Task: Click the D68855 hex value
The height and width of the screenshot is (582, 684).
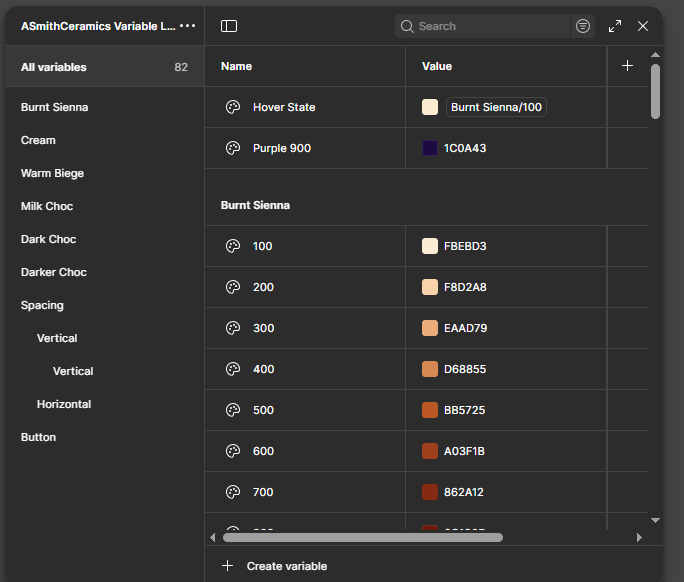Action: pos(465,369)
